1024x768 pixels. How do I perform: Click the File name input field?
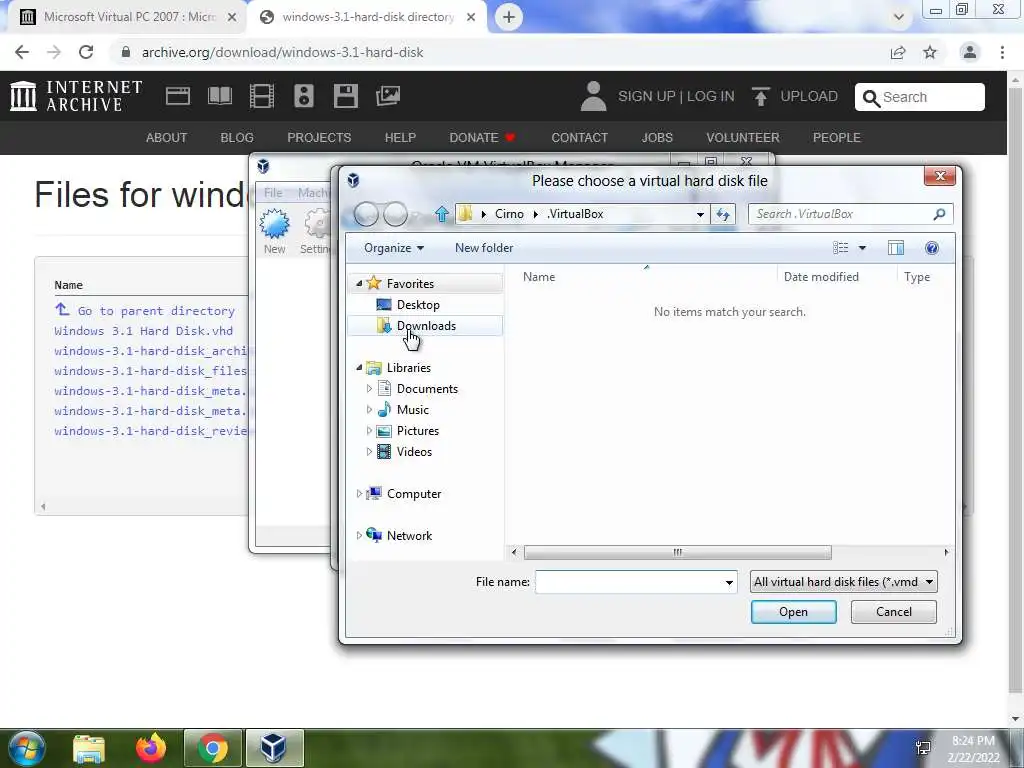tap(629, 582)
